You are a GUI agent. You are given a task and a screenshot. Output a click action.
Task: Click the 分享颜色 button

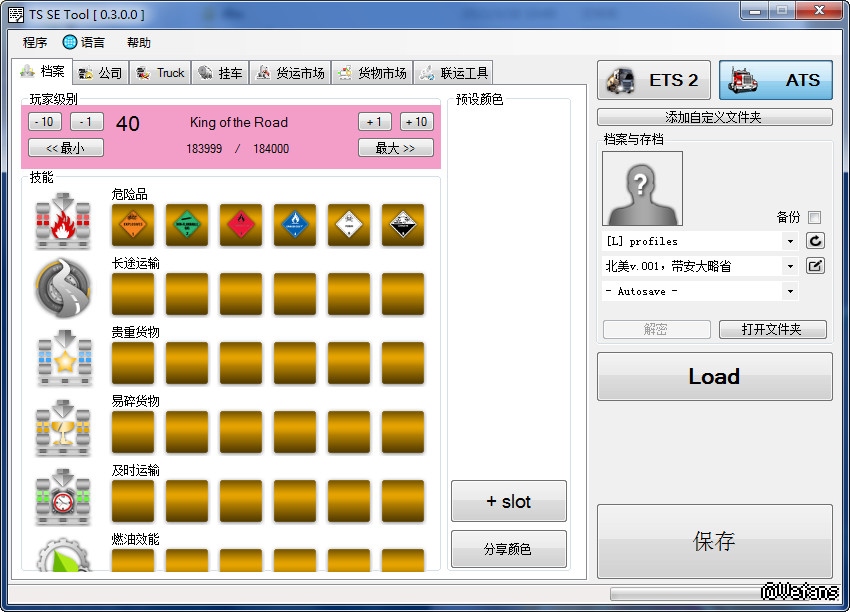click(508, 549)
